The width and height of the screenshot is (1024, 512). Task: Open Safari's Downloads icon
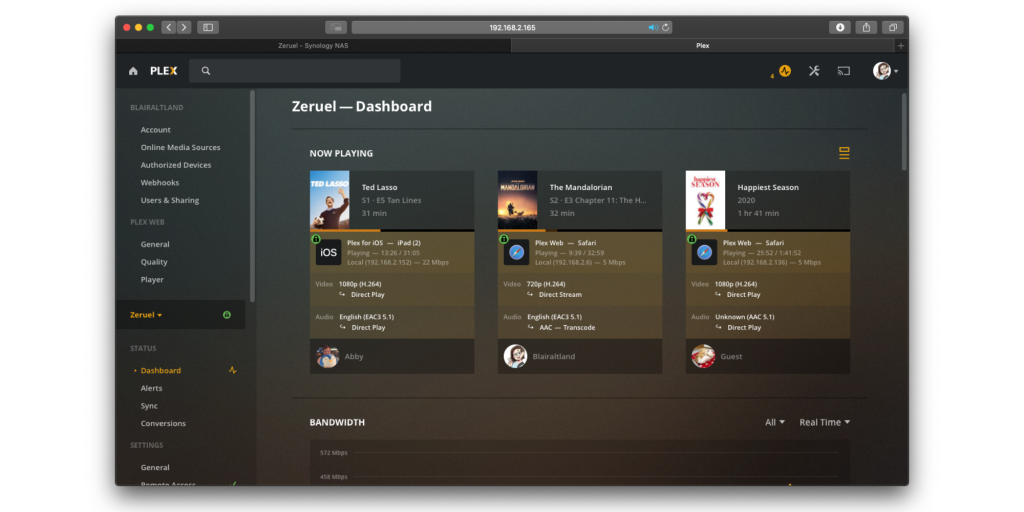tap(840, 27)
